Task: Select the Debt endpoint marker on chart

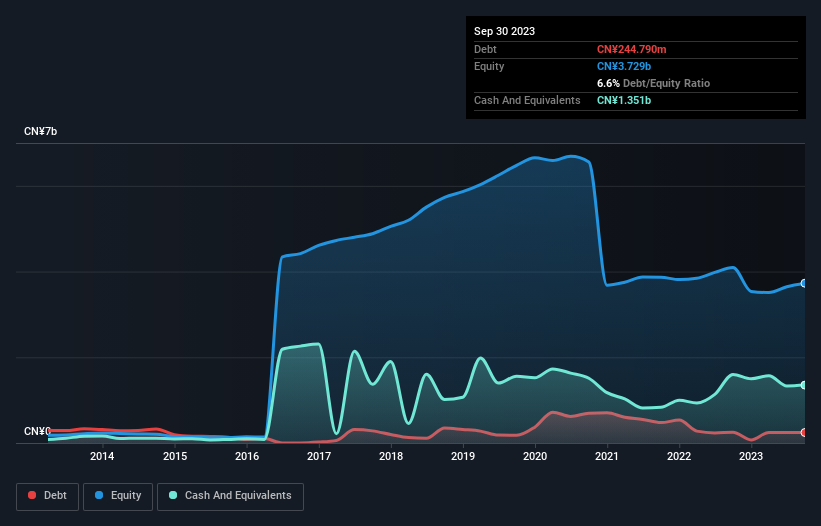Action: click(804, 432)
